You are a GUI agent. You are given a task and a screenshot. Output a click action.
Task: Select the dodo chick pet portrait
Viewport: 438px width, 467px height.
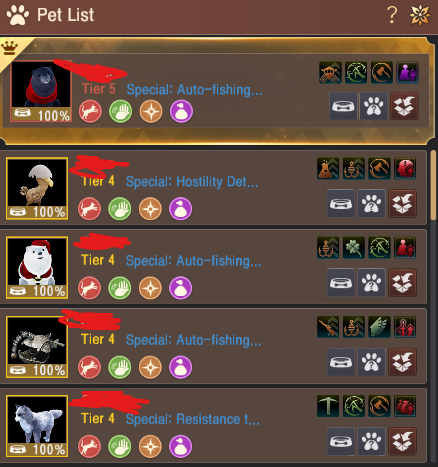click(37, 188)
